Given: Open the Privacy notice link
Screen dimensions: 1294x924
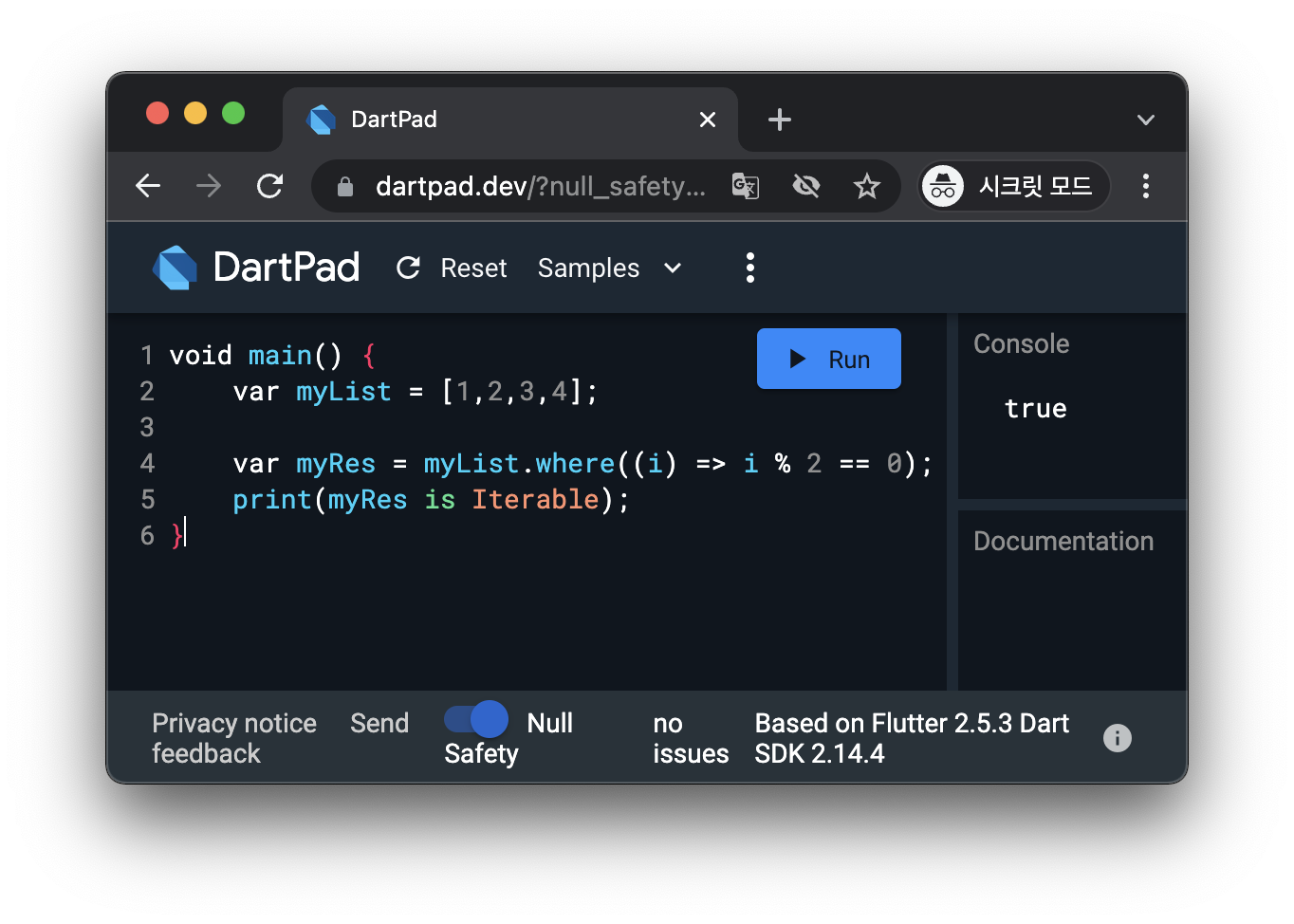Looking at the screenshot, I should point(234,724).
